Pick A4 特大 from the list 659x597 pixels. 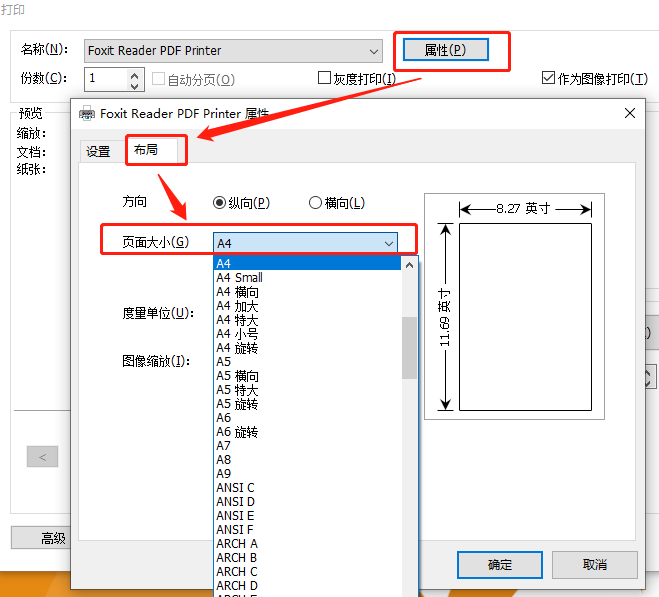pos(308,320)
